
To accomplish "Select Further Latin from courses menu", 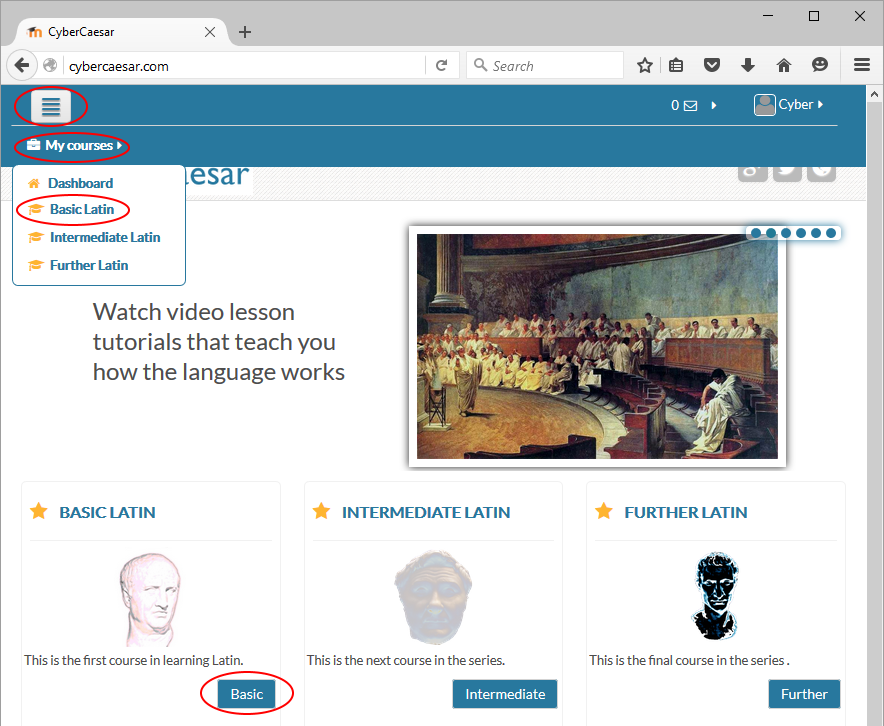I will [89, 265].
